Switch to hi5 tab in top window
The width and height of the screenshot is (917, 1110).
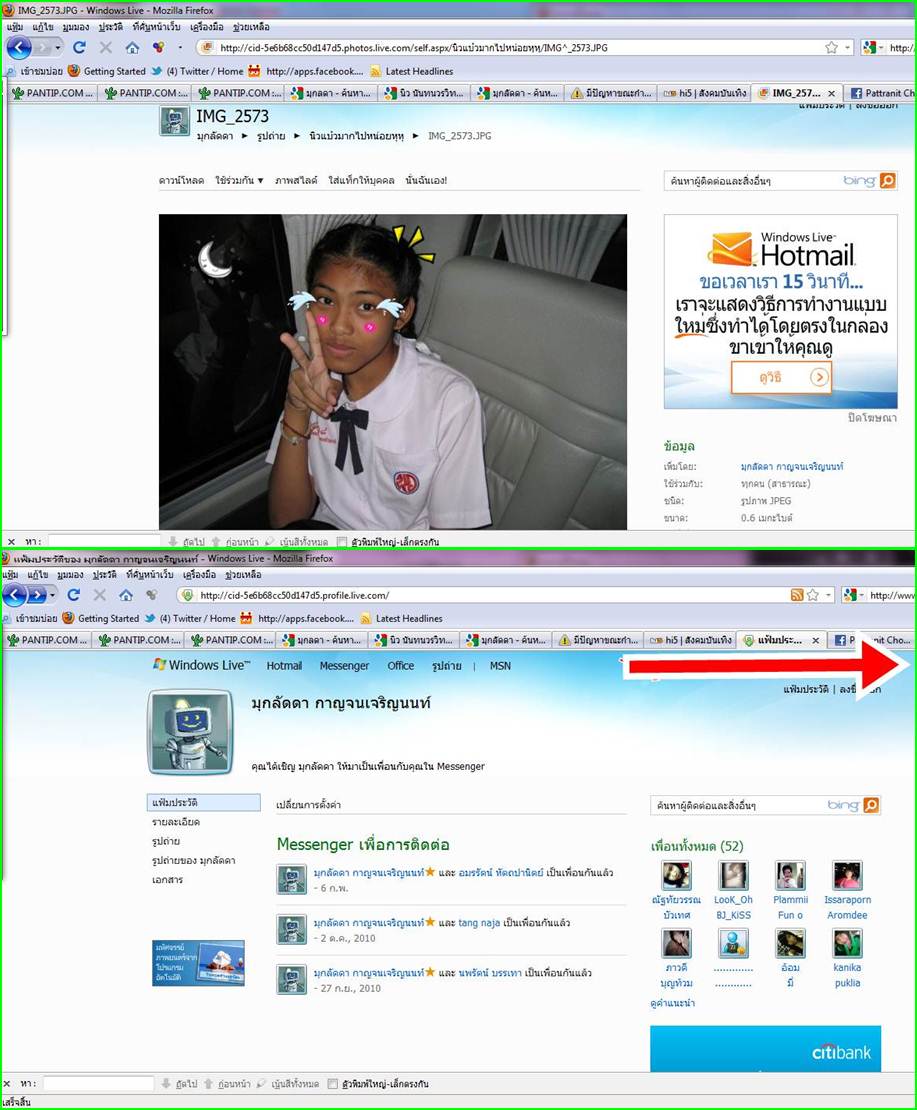point(705,93)
